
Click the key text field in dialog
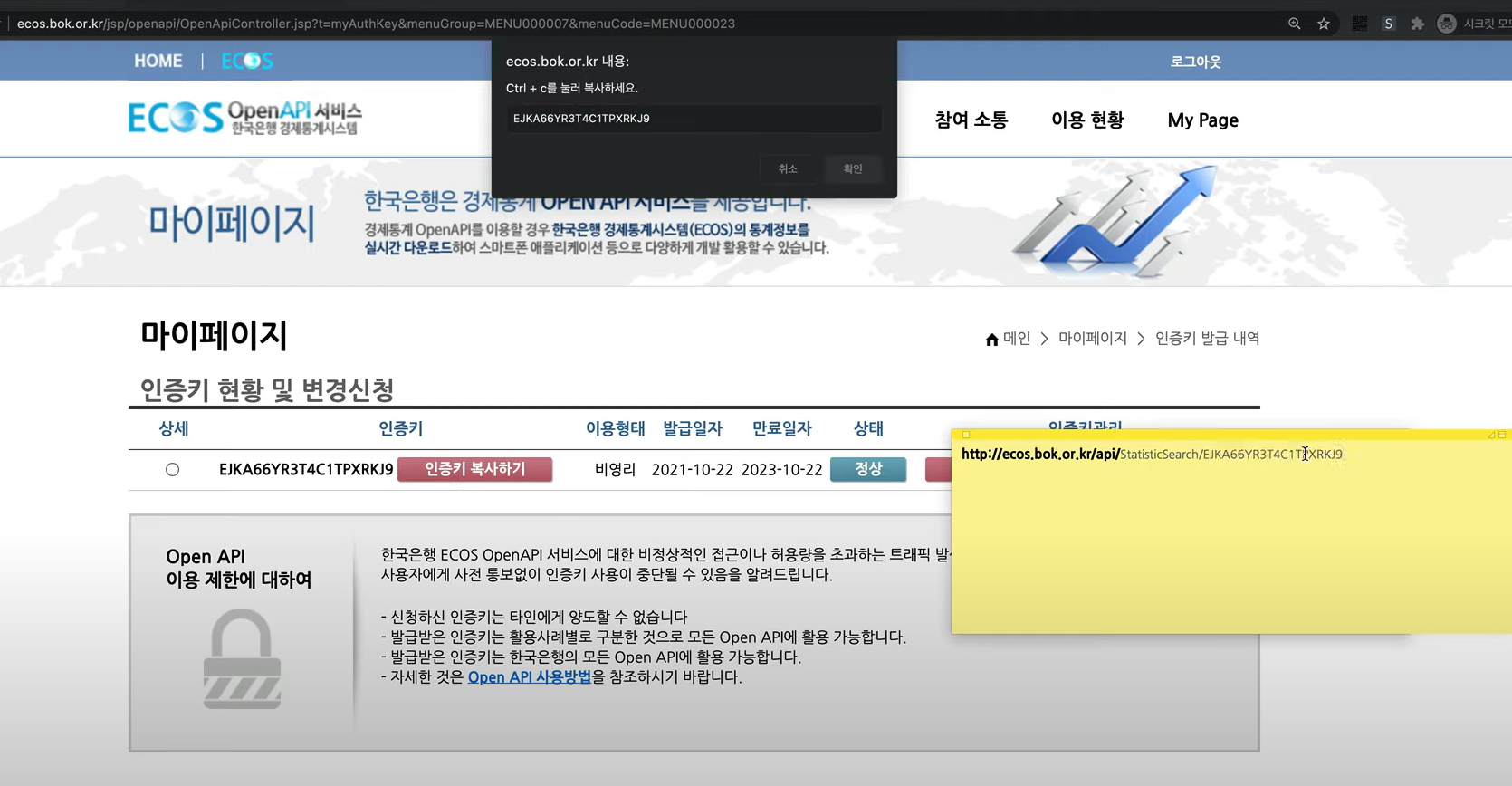694,119
